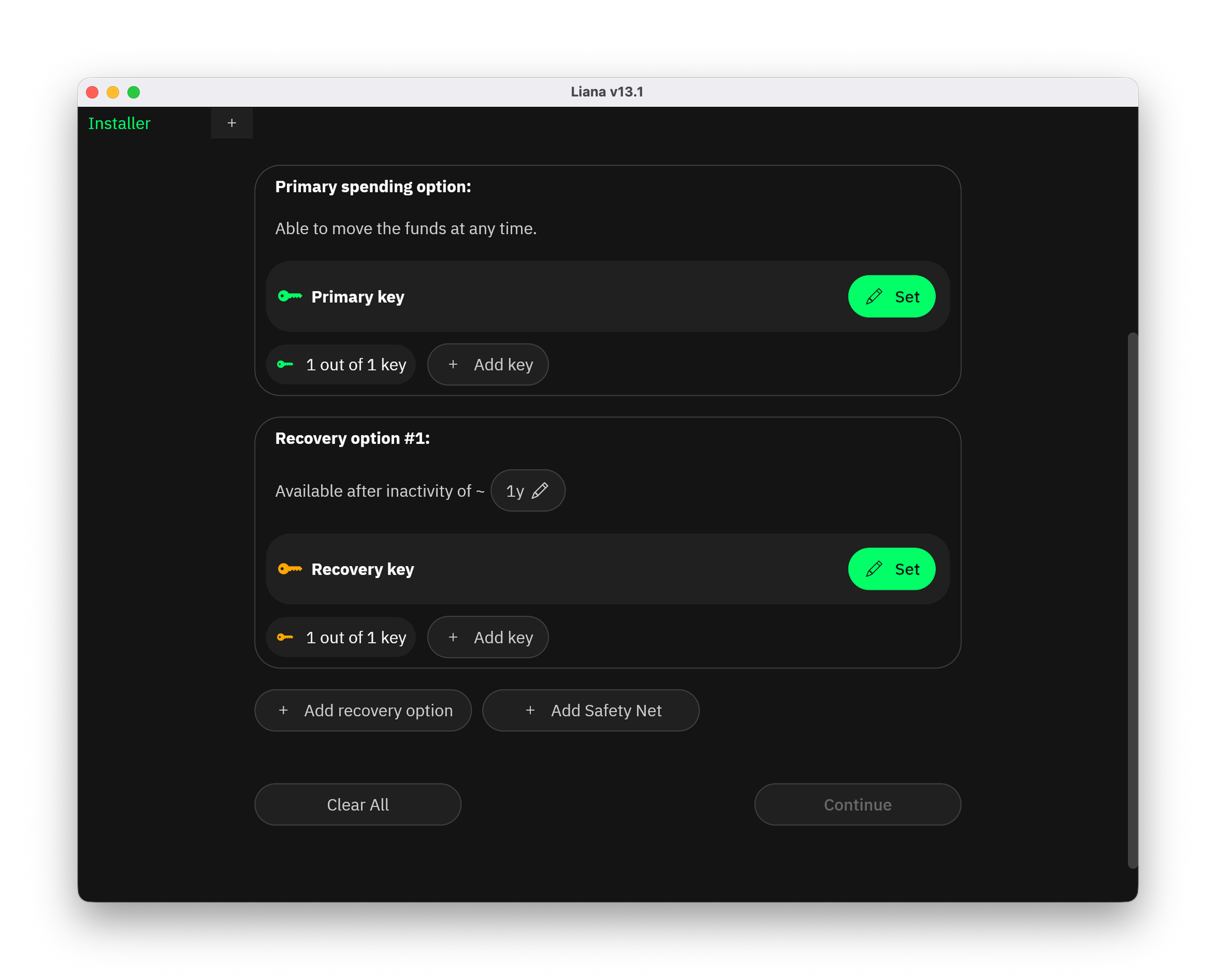Add key to Recovery option #1
Image resolution: width=1216 pixels, height=980 pixels.
tap(488, 637)
